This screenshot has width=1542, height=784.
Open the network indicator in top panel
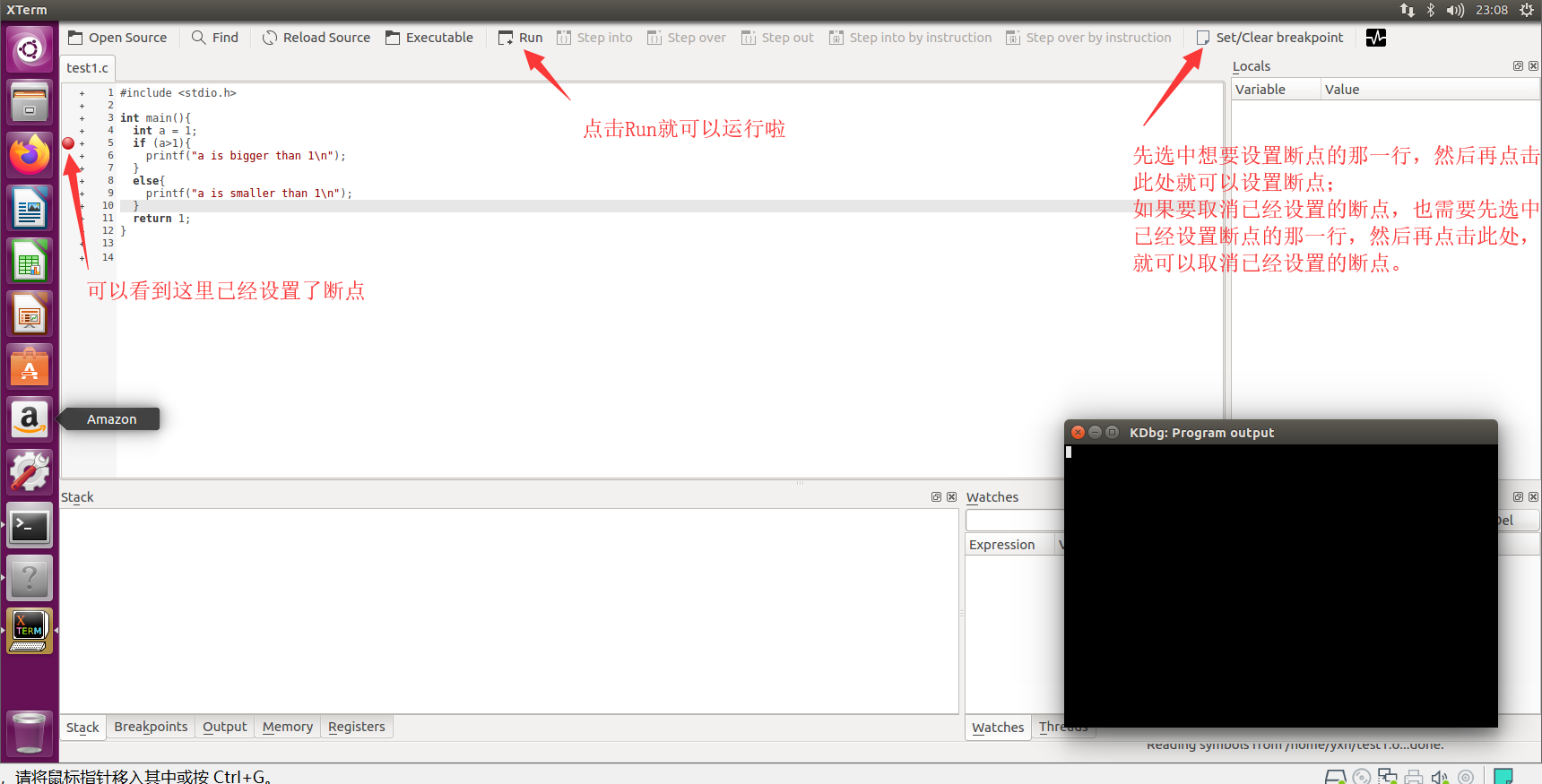(1407, 10)
